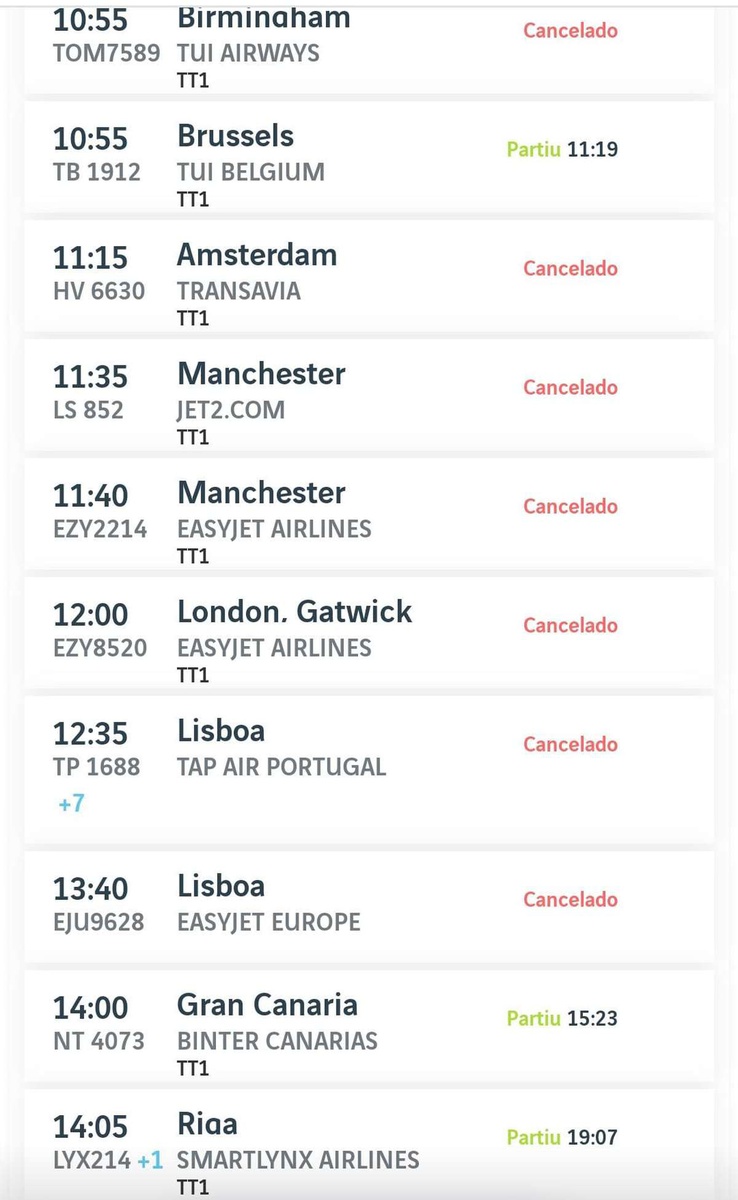Click the SMARTLYNX AIRLINES label
Screen dimensions: 738x1200
(298, 1160)
